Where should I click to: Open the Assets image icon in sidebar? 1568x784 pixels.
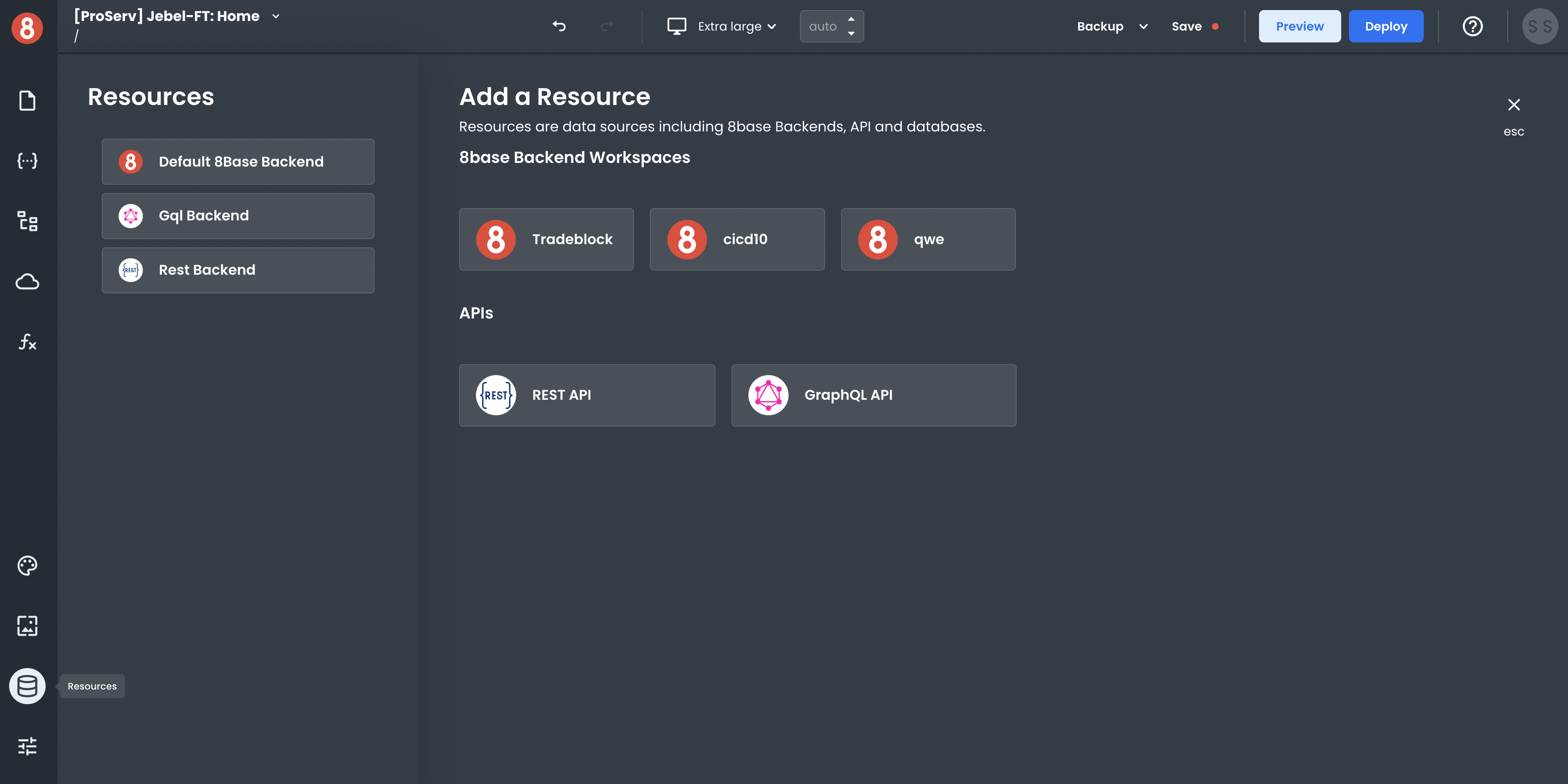coord(27,626)
